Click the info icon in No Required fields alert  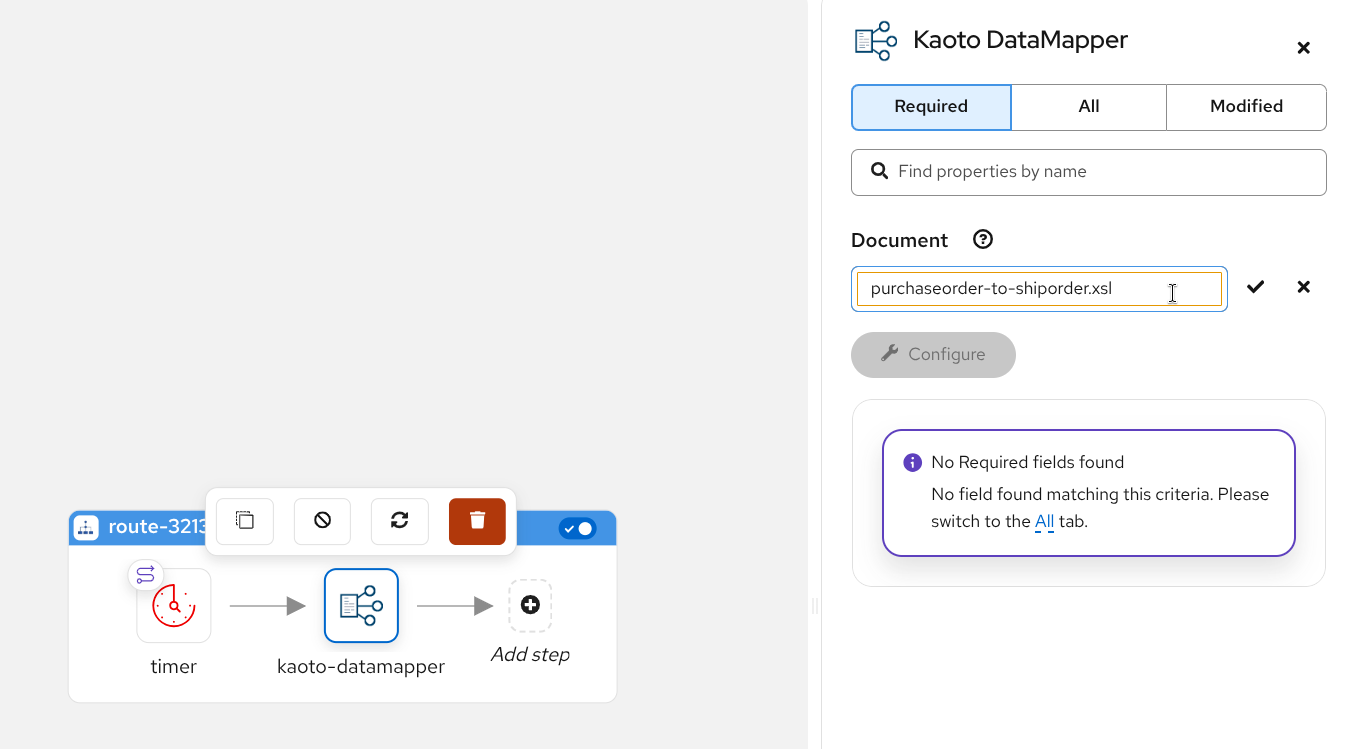[912, 462]
